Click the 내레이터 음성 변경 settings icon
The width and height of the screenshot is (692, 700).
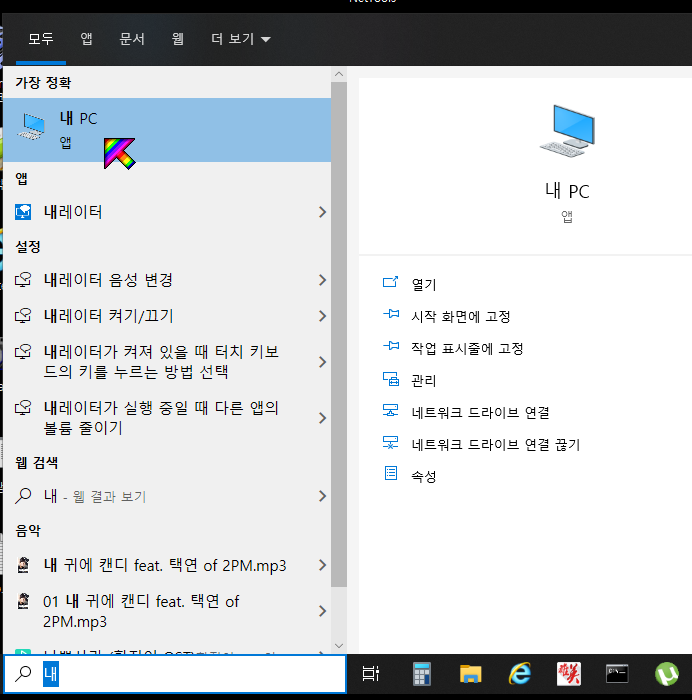click(23, 280)
